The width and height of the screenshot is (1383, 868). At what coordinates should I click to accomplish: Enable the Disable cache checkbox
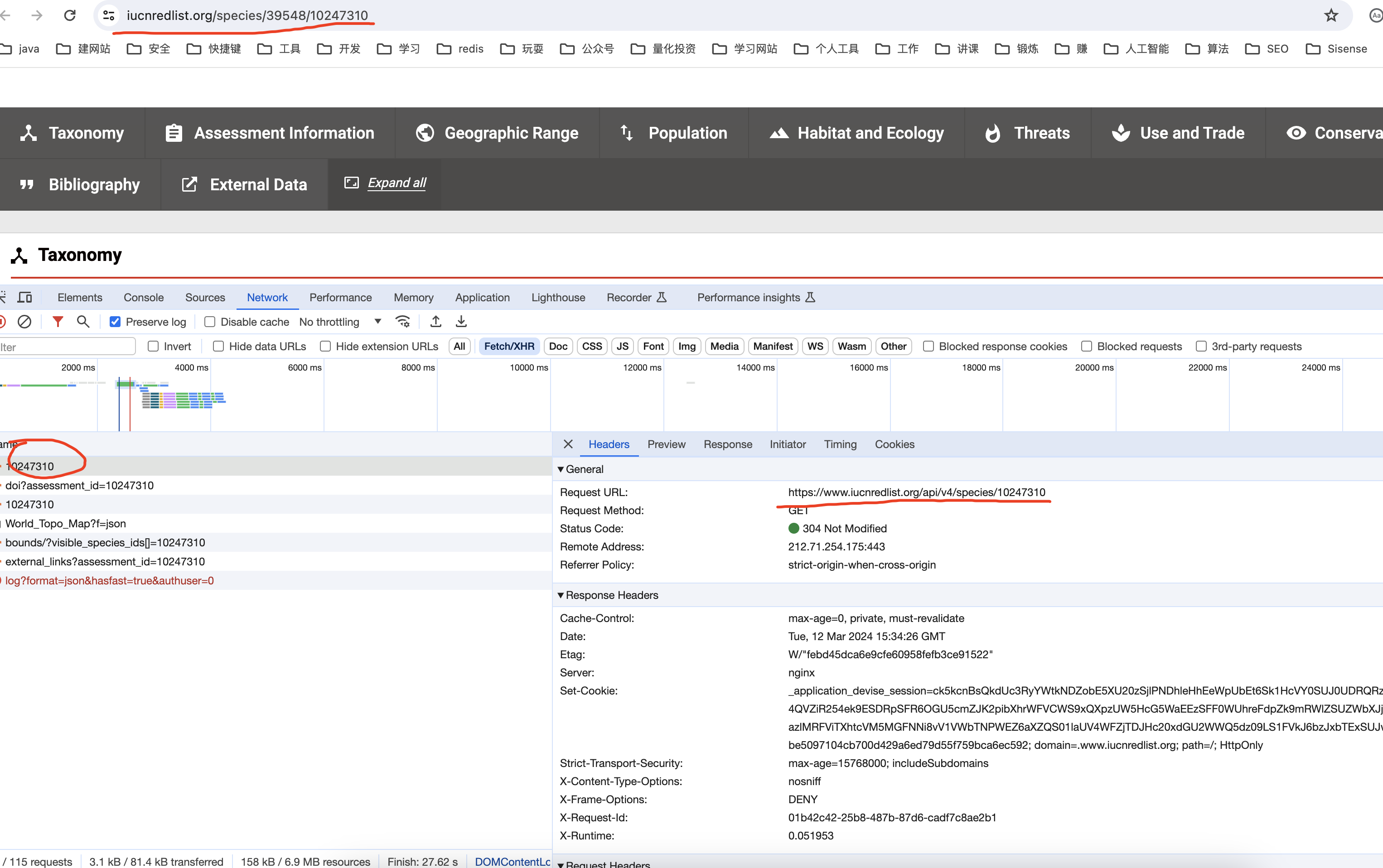point(210,322)
